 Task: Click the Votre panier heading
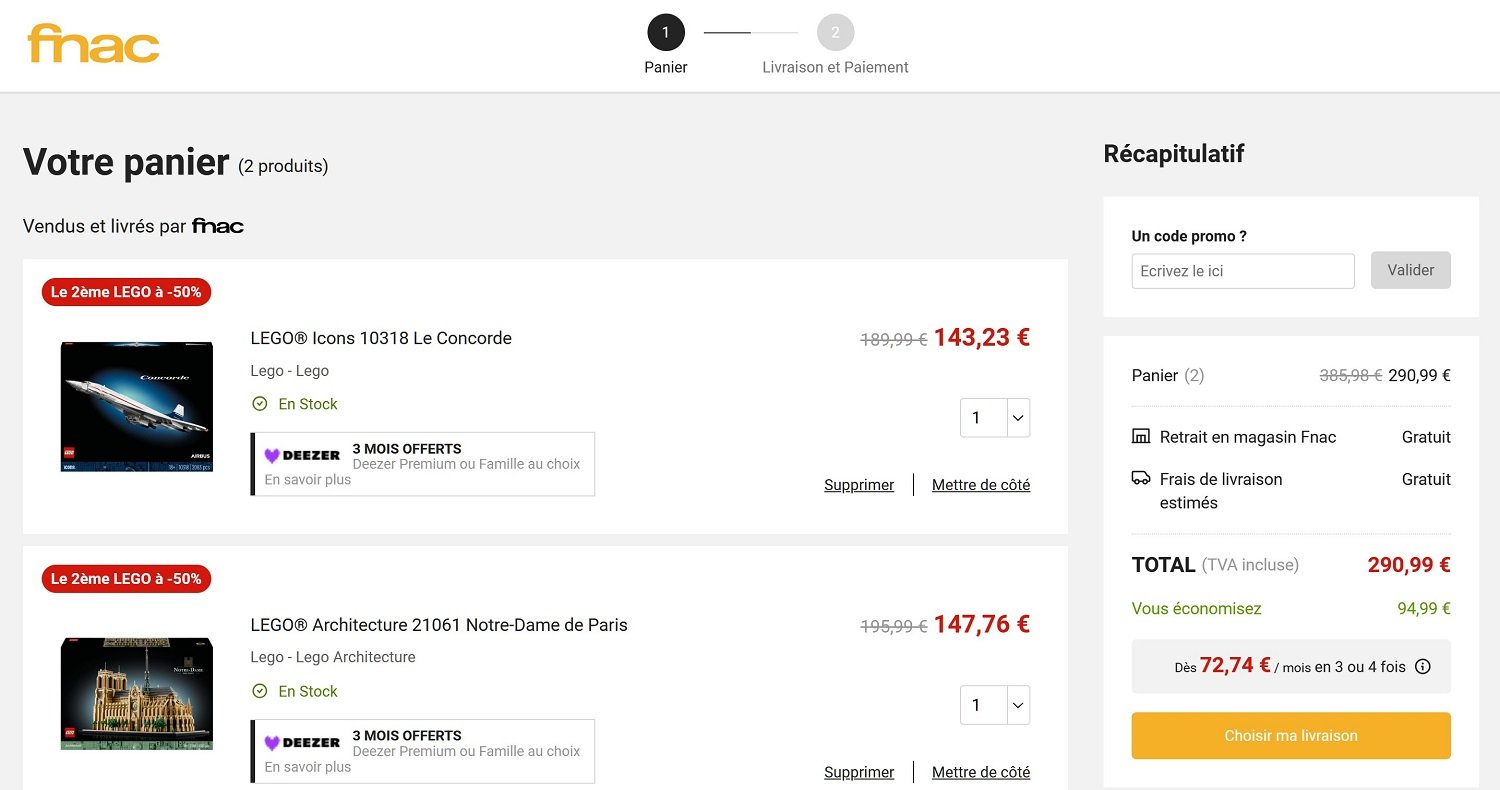[x=126, y=162]
